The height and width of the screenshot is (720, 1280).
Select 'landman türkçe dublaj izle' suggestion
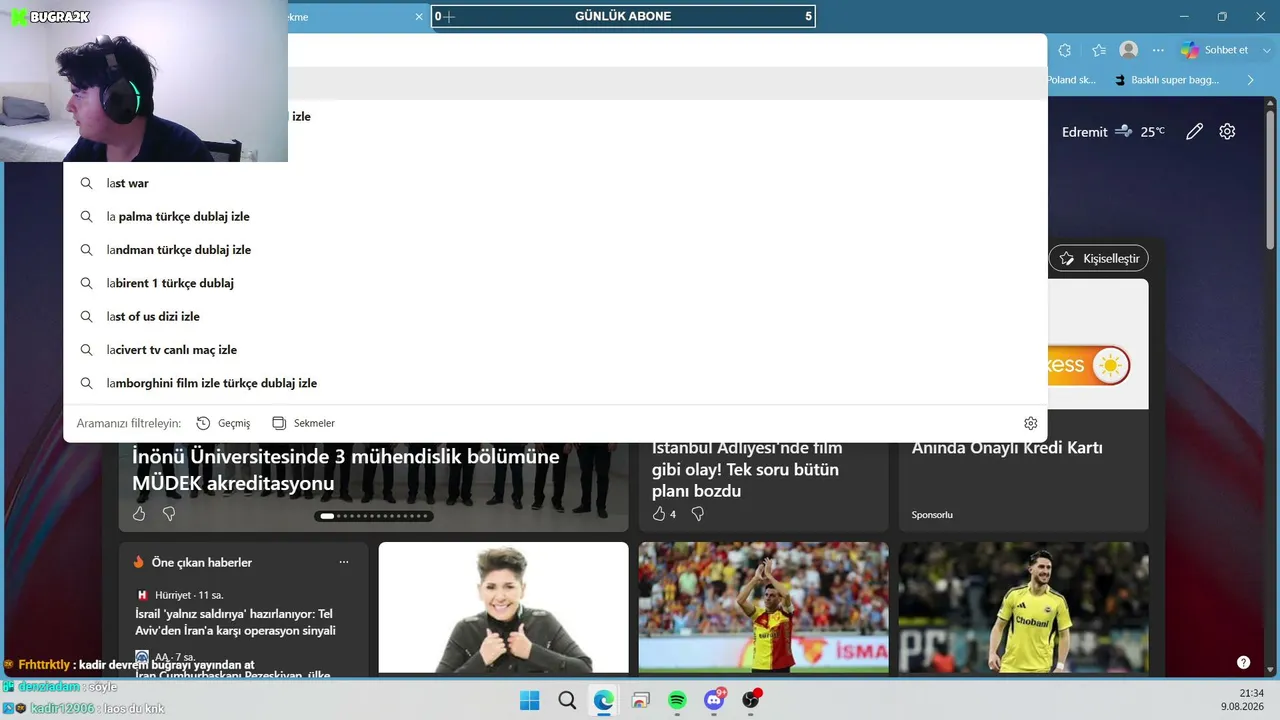555,250
